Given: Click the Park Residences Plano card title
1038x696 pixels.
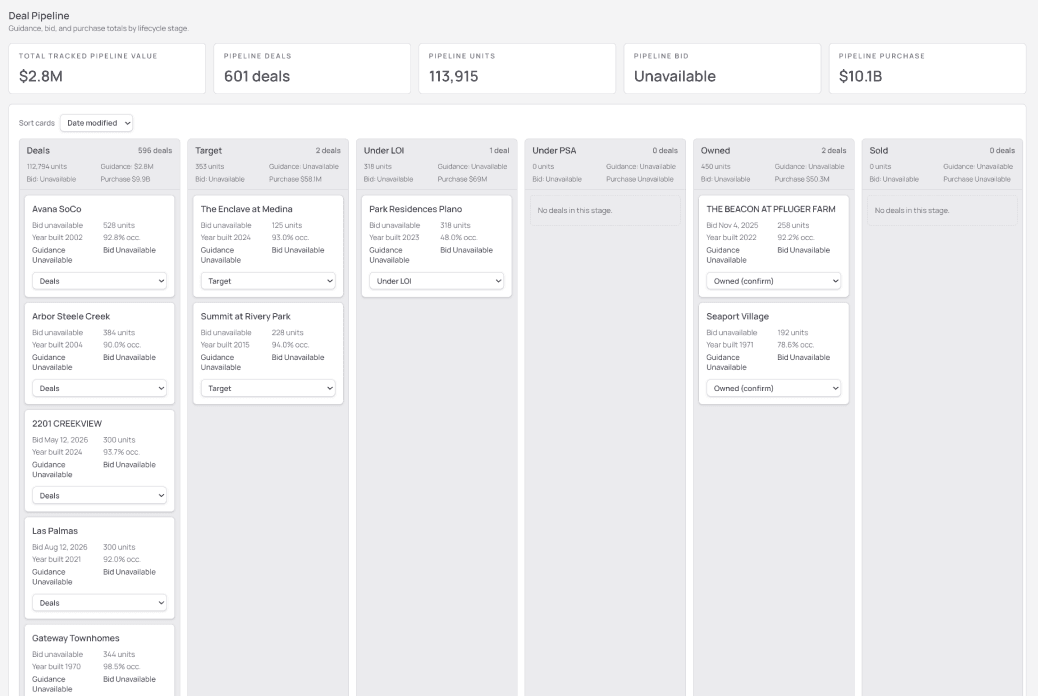Looking at the screenshot, I should click(416, 209).
